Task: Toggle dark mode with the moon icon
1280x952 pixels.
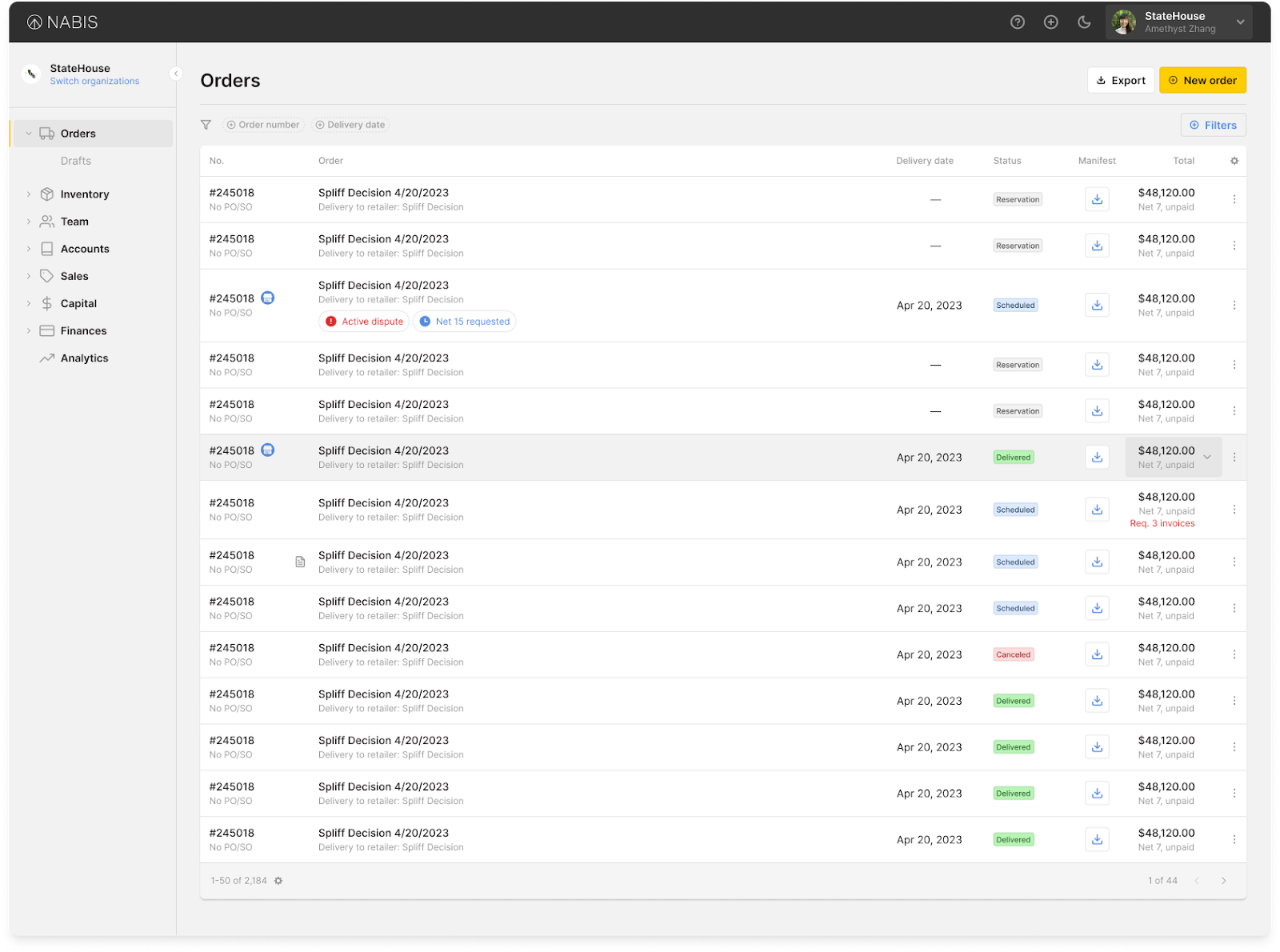Action: (1084, 22)
